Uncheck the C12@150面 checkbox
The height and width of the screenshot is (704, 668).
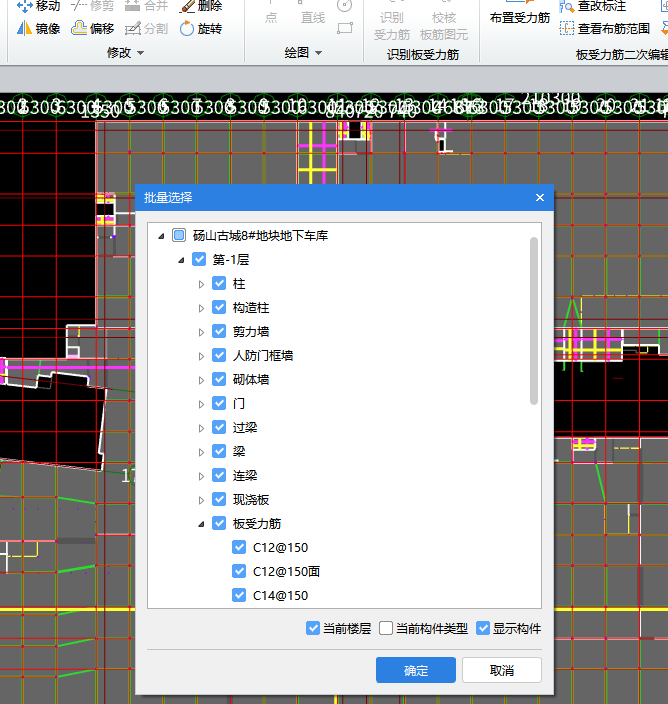[239, 571]
